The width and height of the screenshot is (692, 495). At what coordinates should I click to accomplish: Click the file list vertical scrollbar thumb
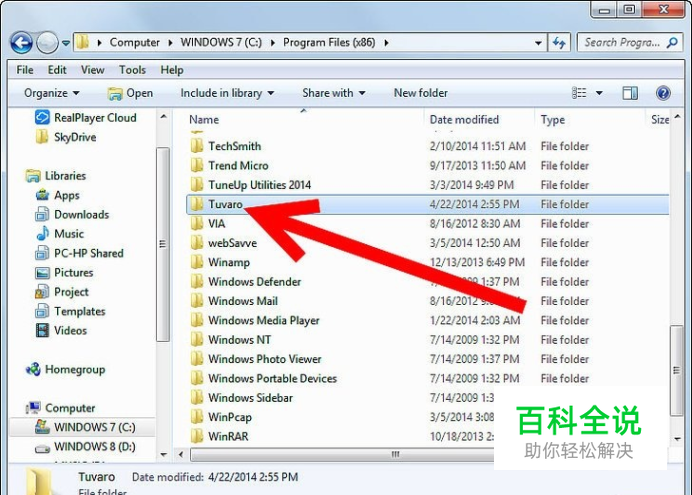pyautogui.click(x=677, y=371)
